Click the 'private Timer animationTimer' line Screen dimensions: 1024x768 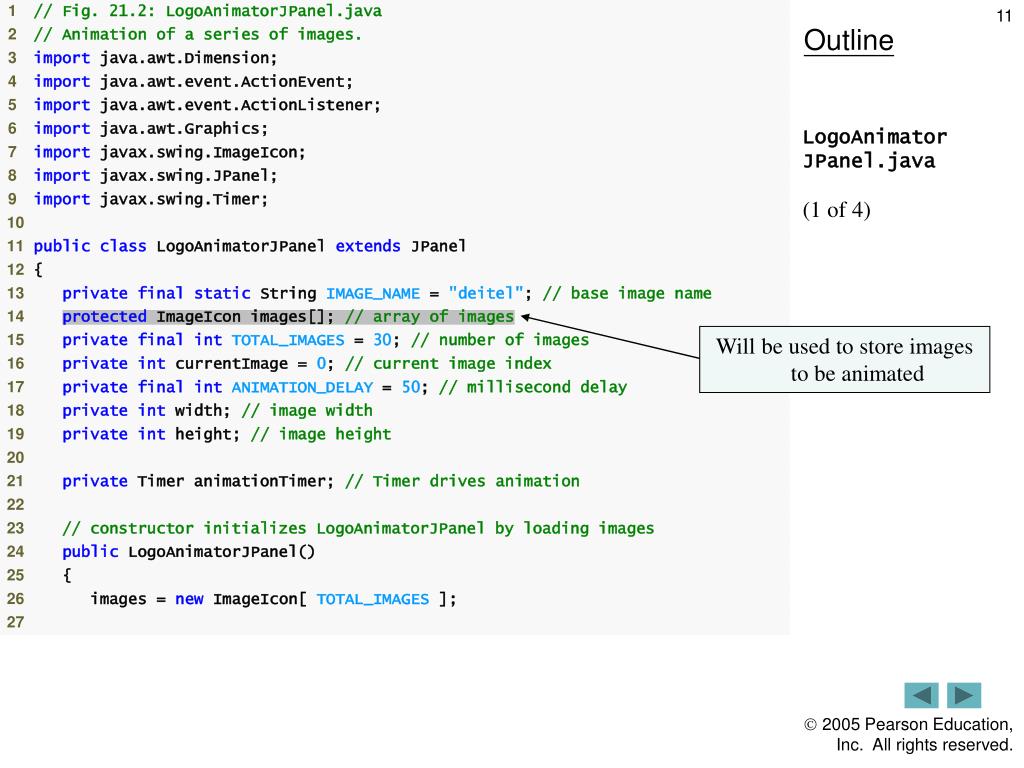(x=321, y=481)
